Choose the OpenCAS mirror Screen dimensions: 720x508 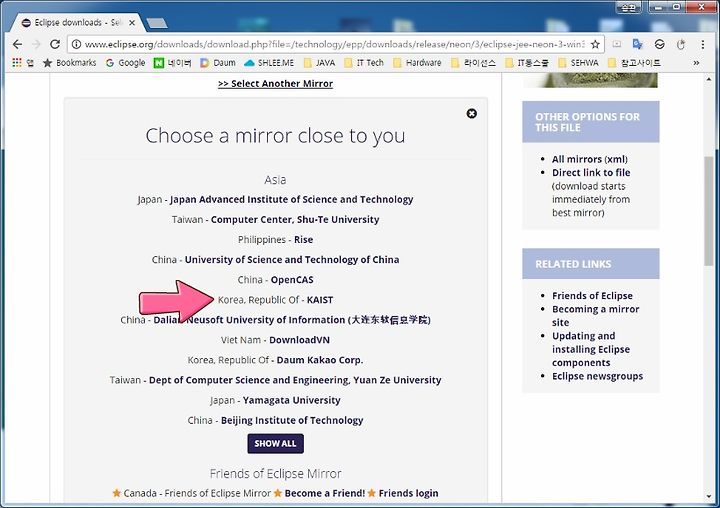pyautogui.click(x=292, y=280)
